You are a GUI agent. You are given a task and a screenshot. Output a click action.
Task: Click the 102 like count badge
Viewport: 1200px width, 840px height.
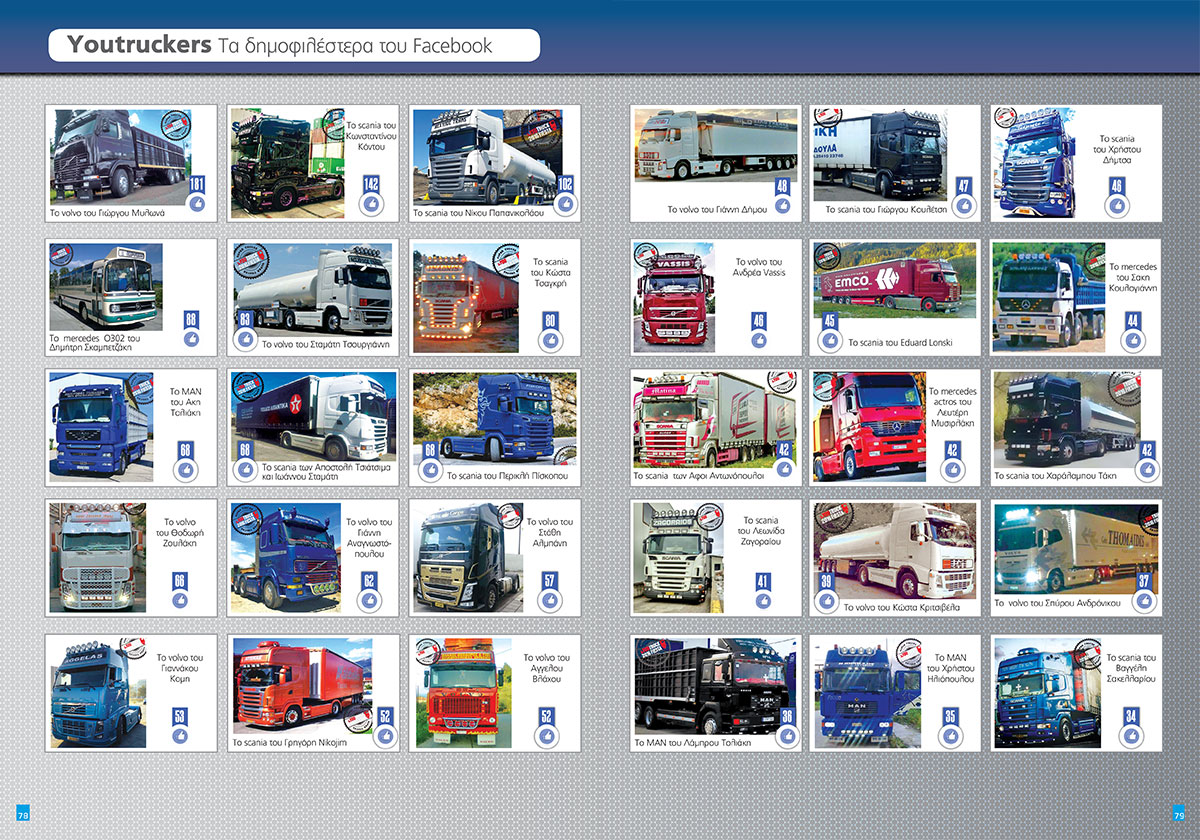(x=566, y=184)
